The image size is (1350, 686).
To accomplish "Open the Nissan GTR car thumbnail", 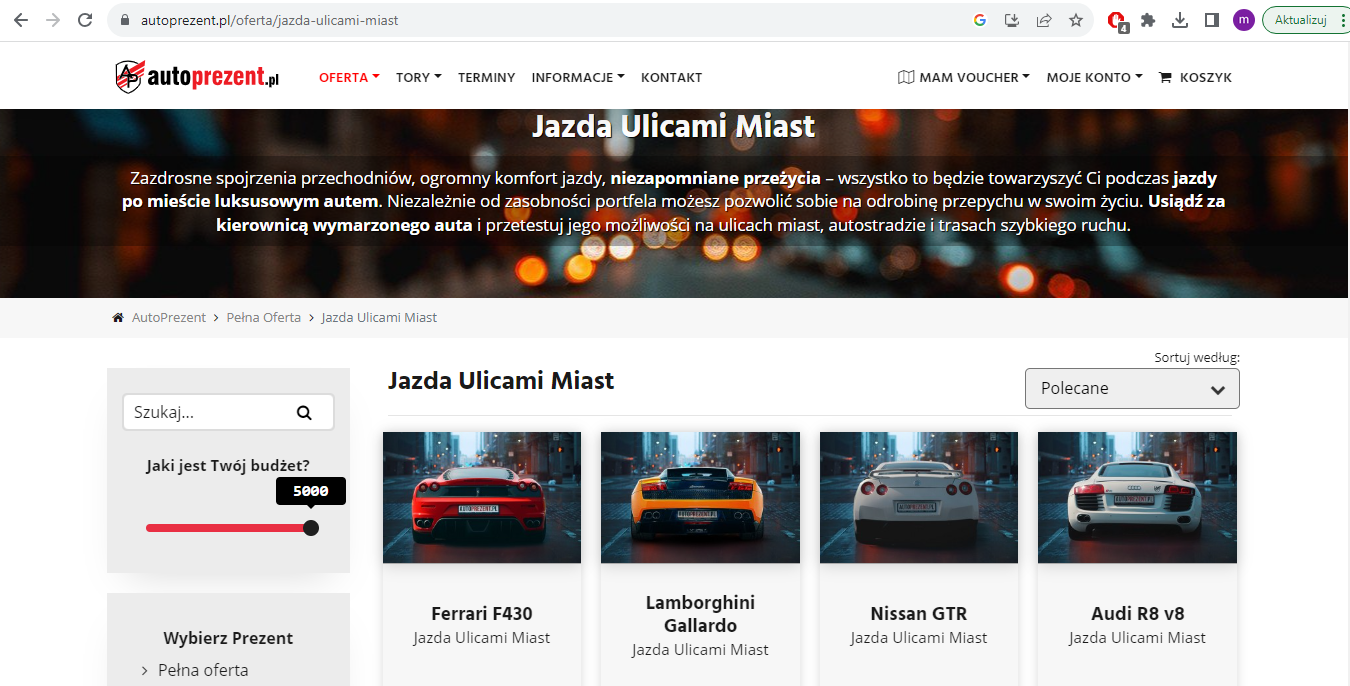I will click(x=919, y=498).
